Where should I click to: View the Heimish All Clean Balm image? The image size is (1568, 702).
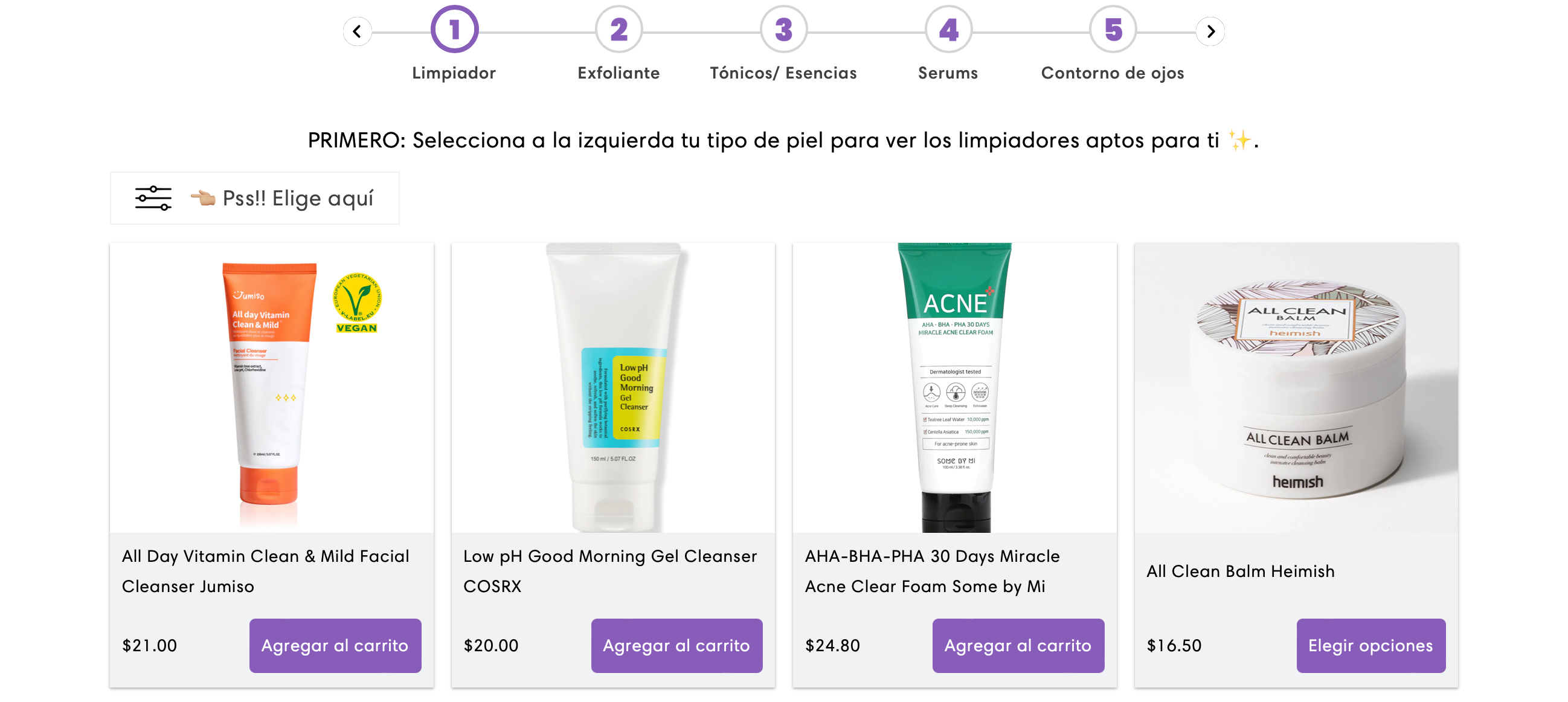pyautogui.click(x=1296, y=387)
